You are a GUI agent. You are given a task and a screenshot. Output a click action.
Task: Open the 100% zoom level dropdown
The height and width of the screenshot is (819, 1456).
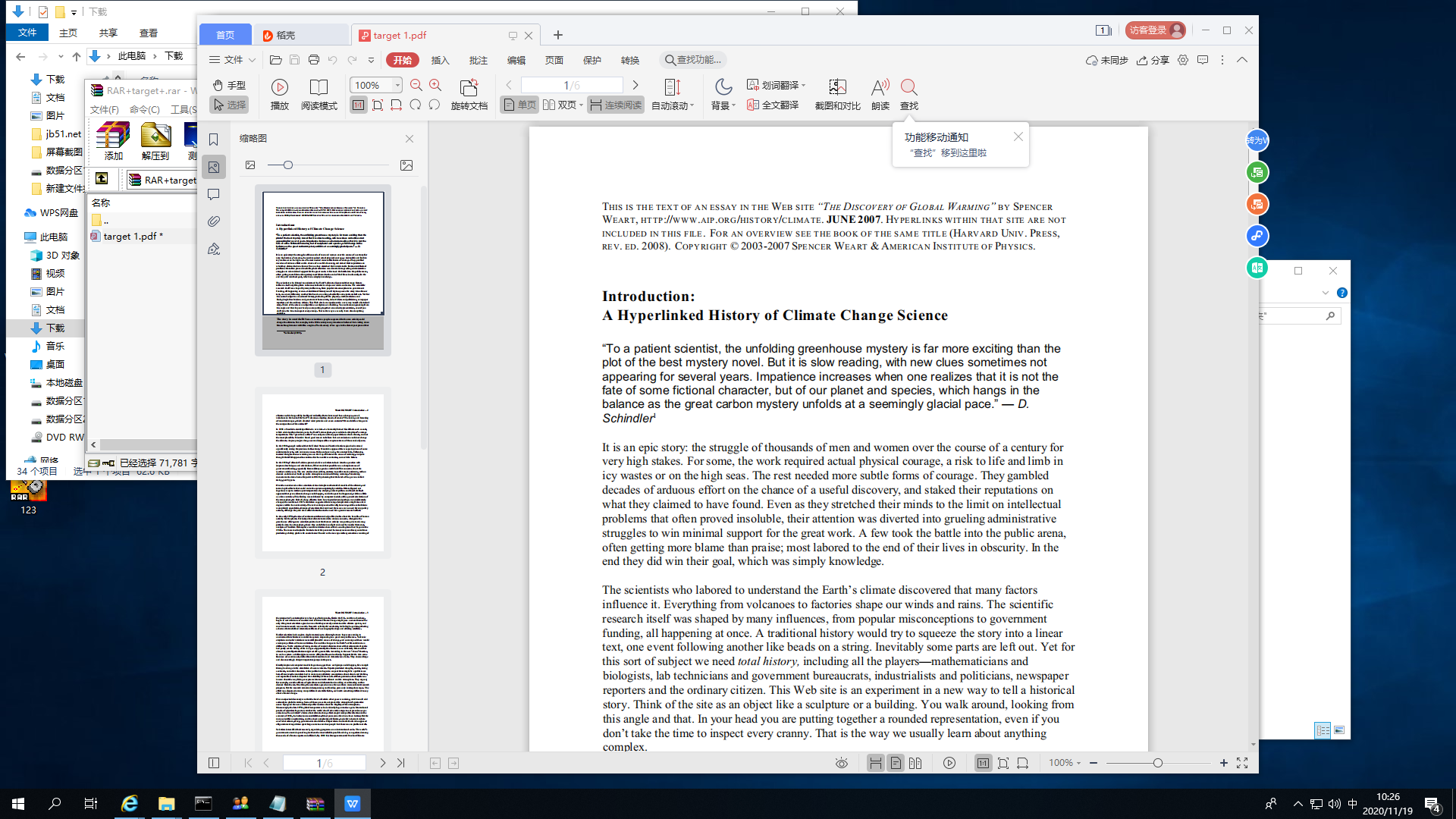click(x=397, y=86)
